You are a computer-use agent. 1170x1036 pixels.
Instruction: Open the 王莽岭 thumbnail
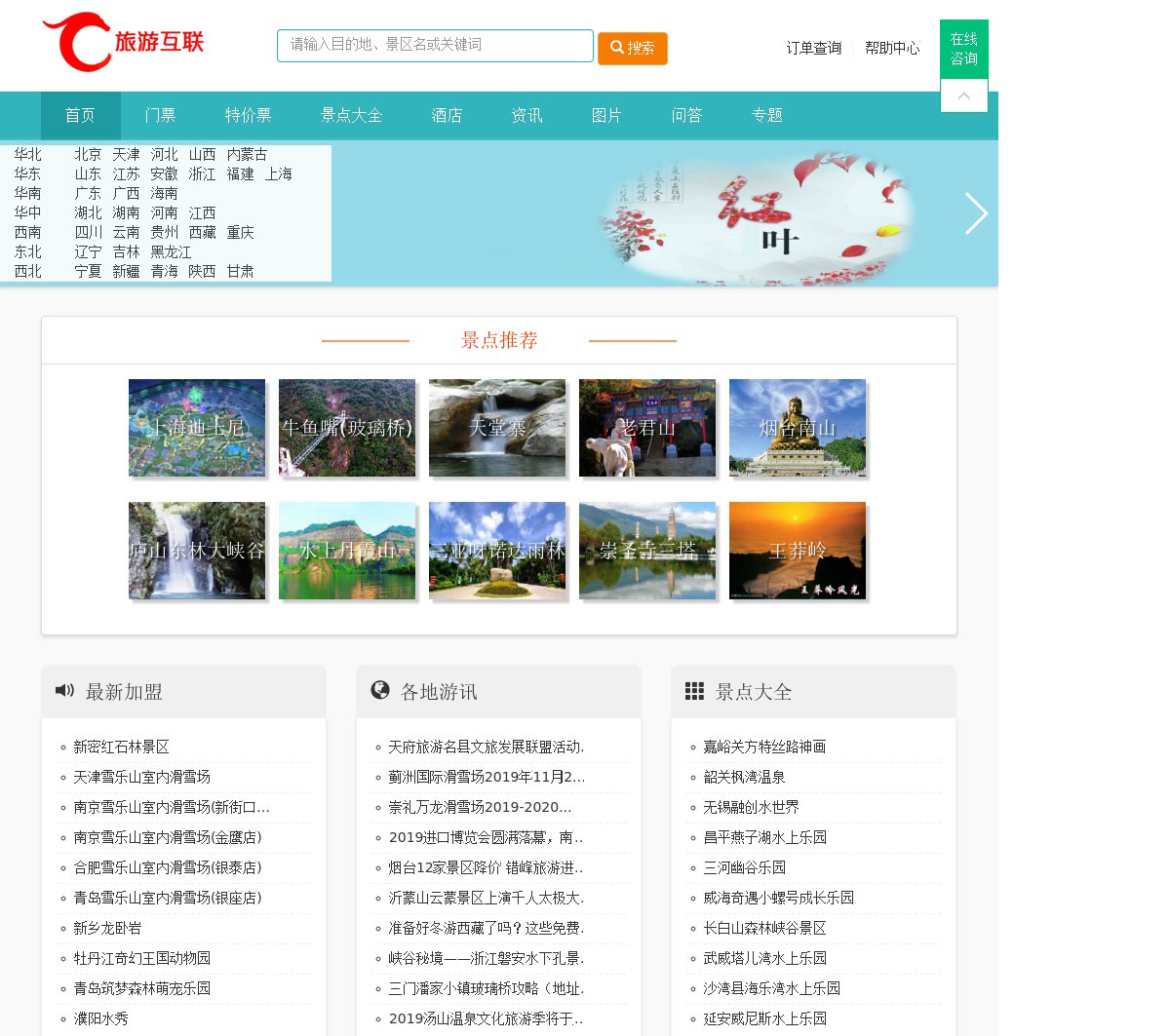tap(798, 551)
